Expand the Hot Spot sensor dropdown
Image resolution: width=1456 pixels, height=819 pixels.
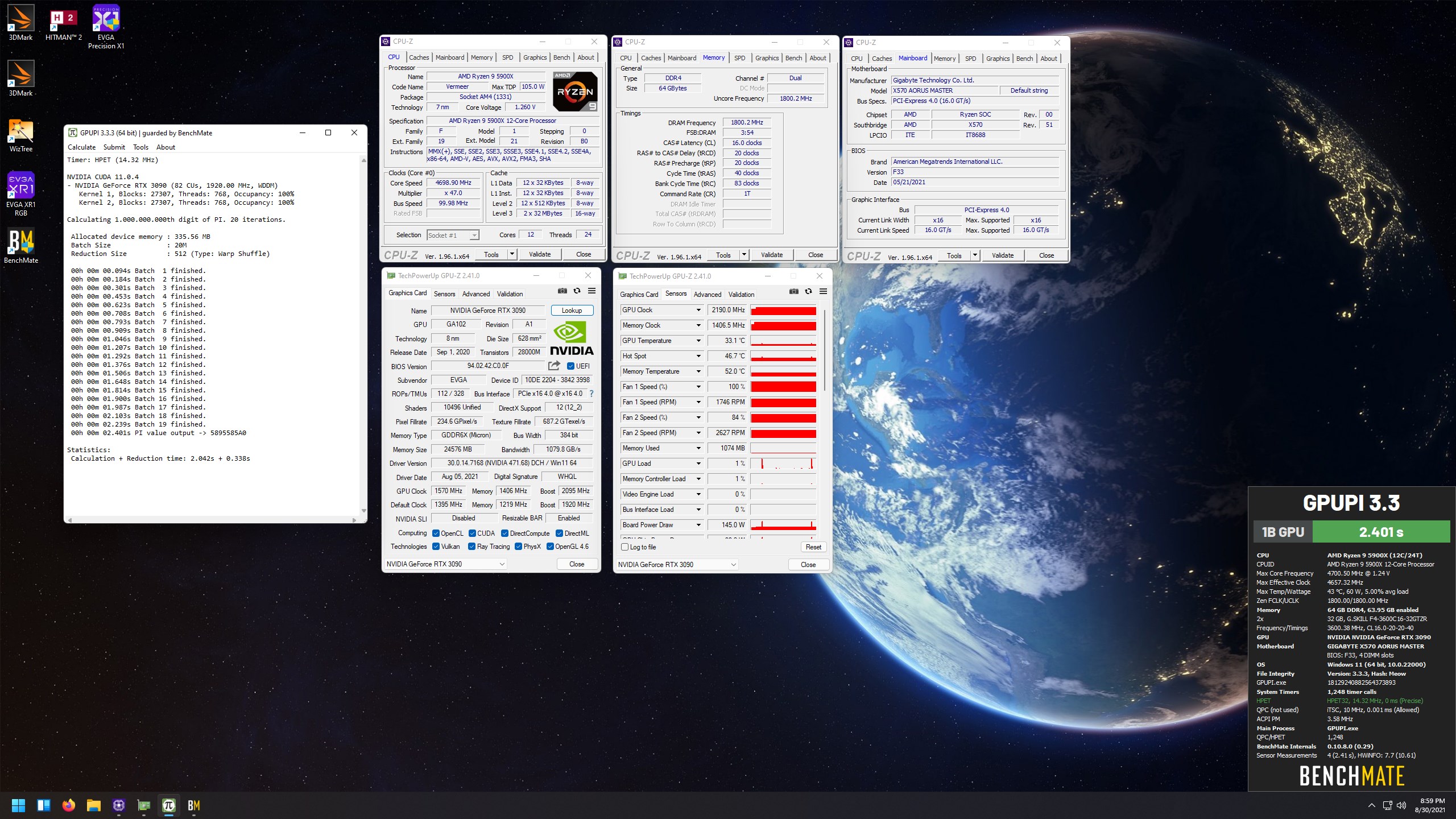[698, 356]
